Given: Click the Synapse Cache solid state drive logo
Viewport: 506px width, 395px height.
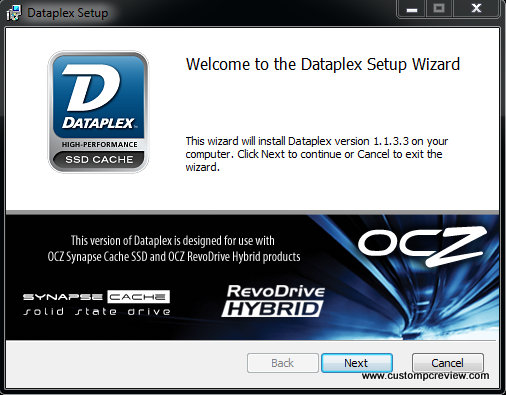Looking at the screenshot, I should [x=97, y=303].
